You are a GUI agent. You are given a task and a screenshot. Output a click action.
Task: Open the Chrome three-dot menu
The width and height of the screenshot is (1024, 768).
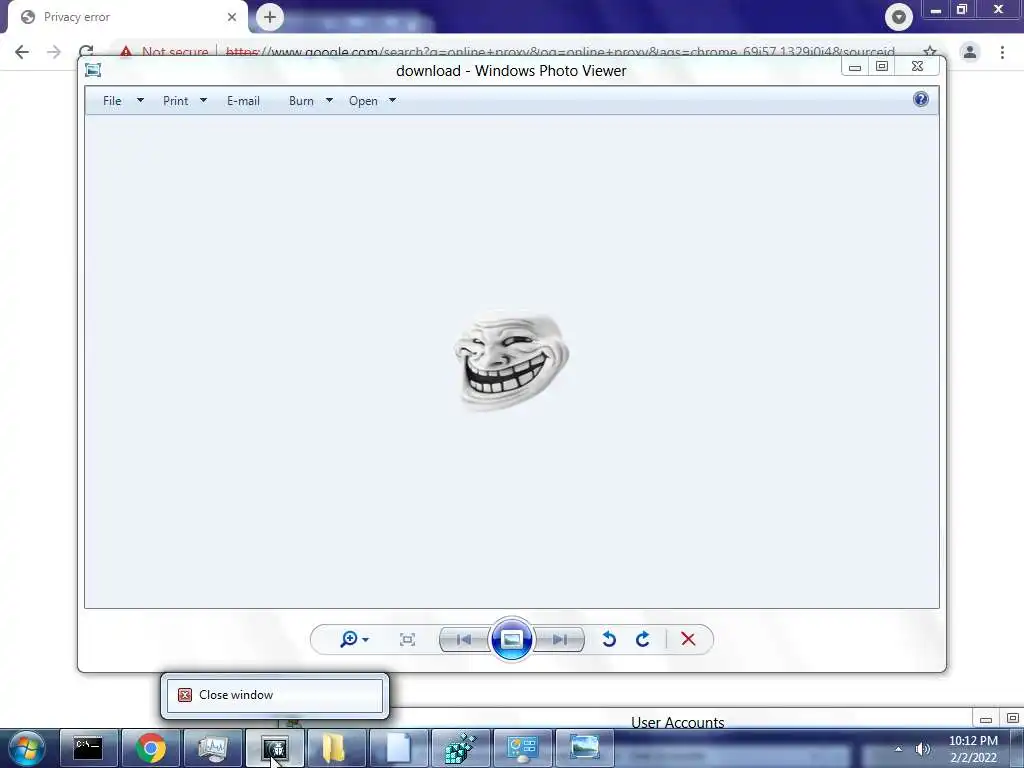1002,52
